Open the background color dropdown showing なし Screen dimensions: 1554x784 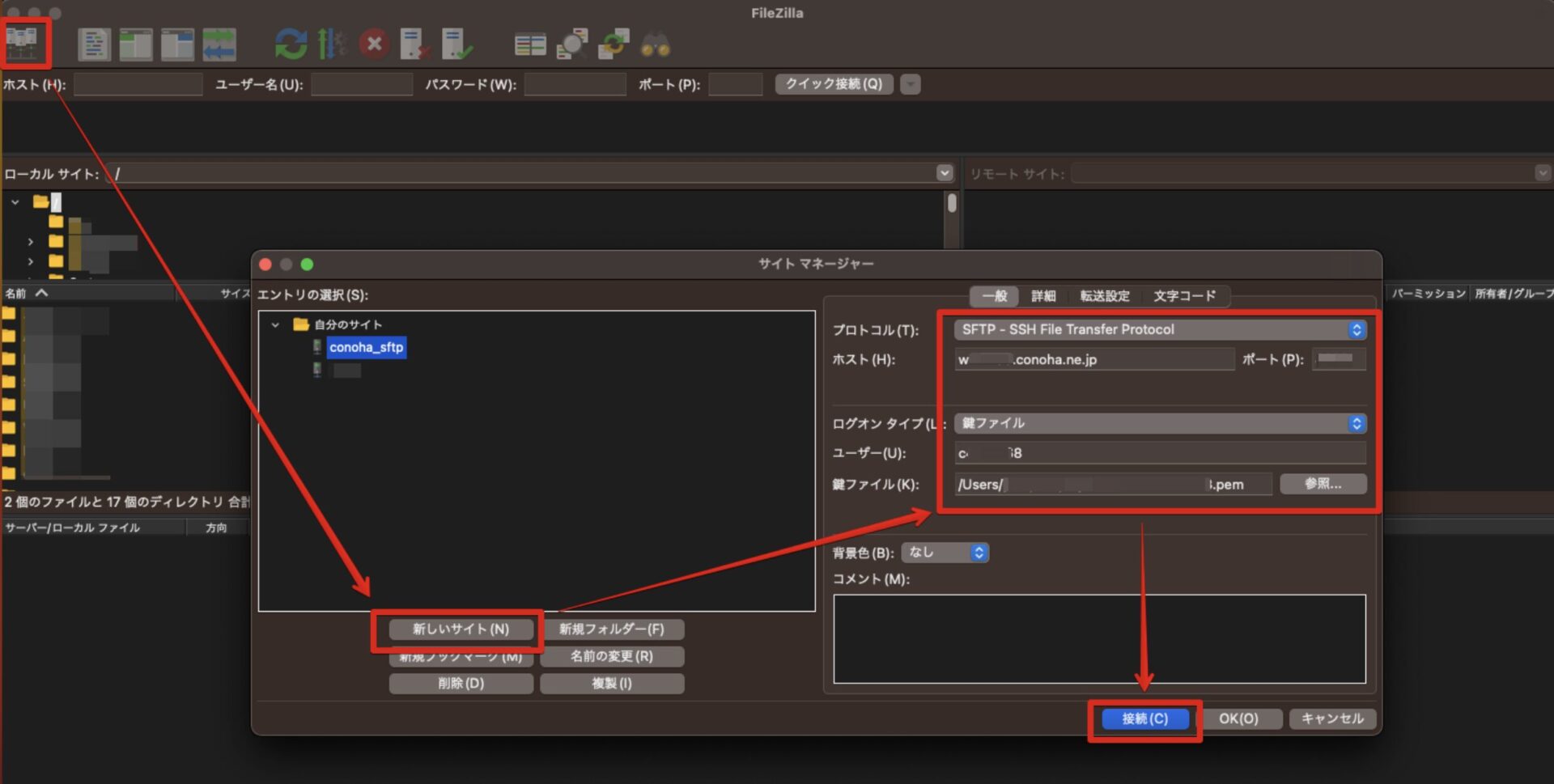tap(945, 552)
